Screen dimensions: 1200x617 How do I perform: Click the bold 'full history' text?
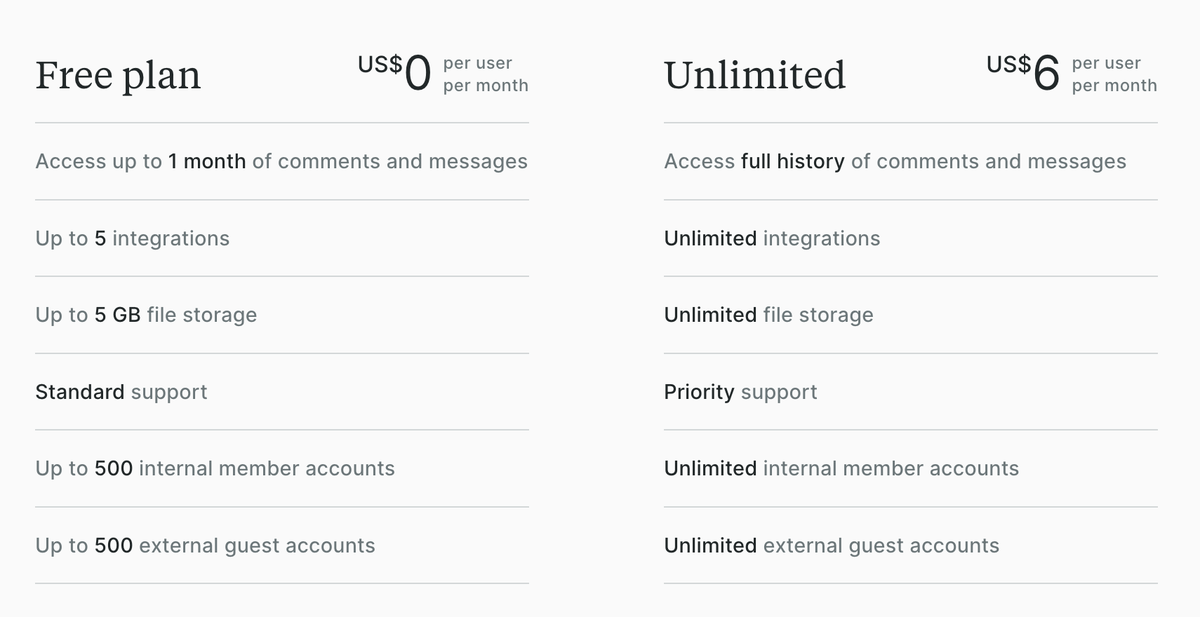793,161
